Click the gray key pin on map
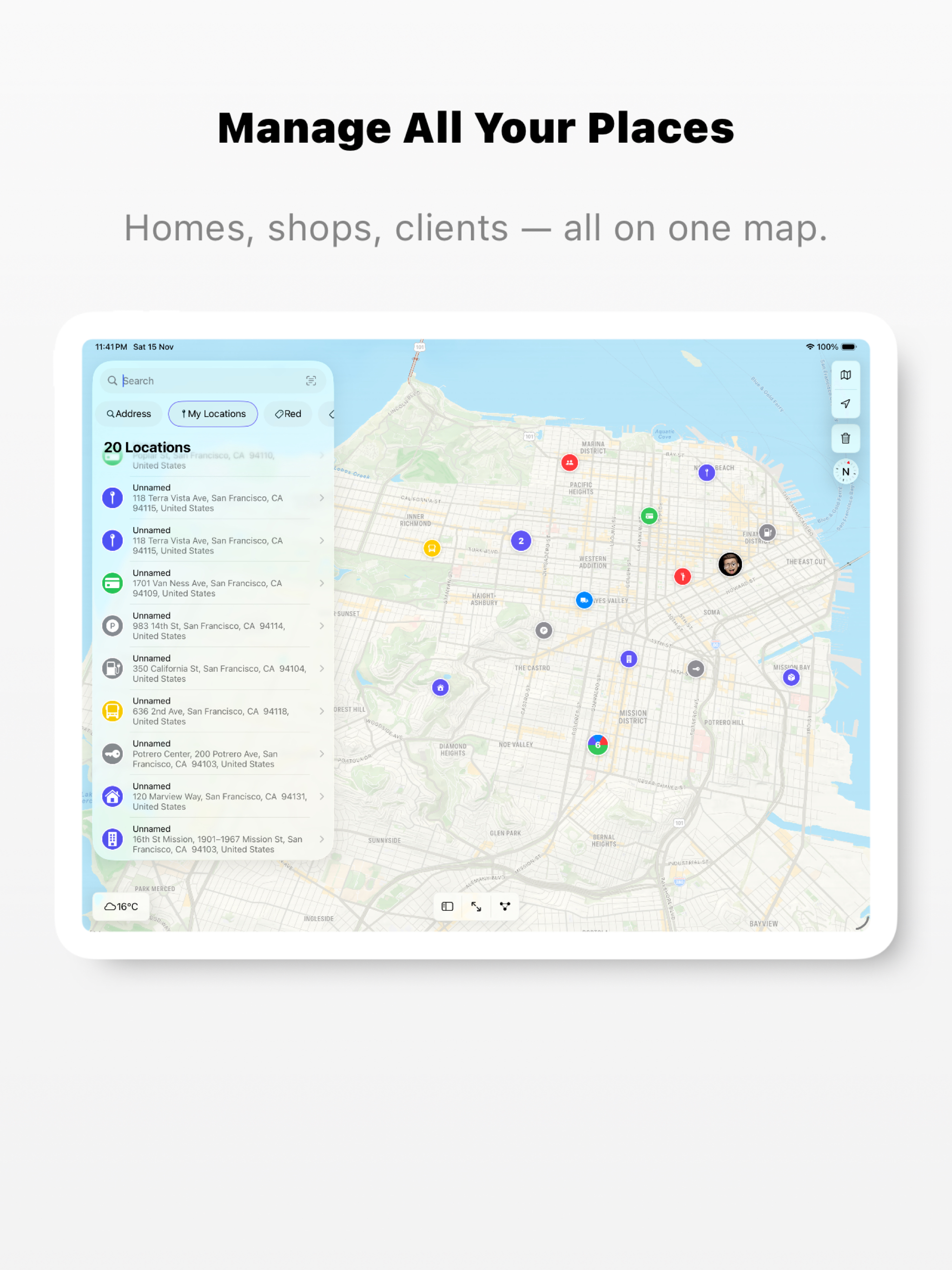 coord(695,669)
